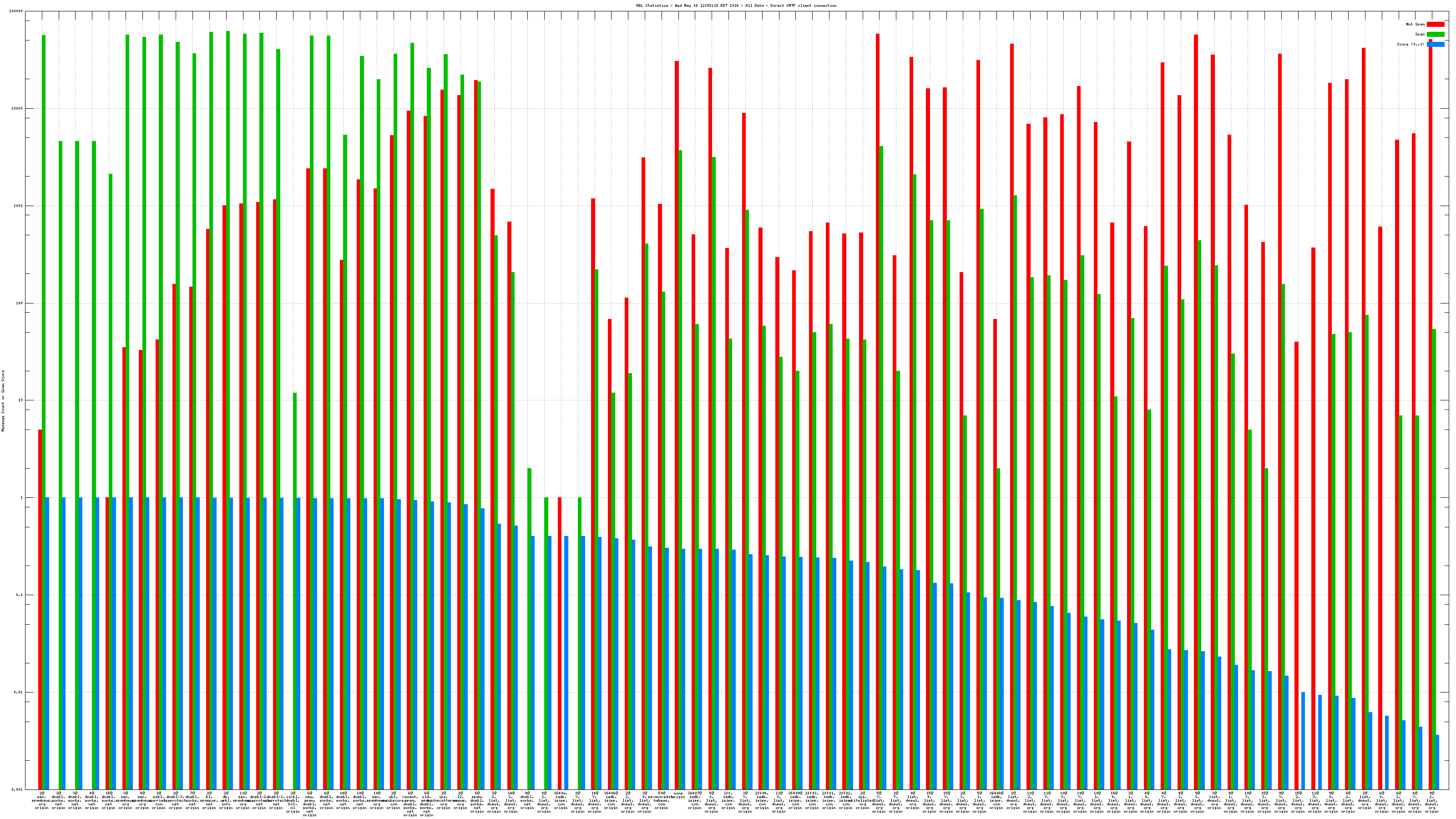Click the 0.1 y-axis tick label

click(x=20, y=595)
